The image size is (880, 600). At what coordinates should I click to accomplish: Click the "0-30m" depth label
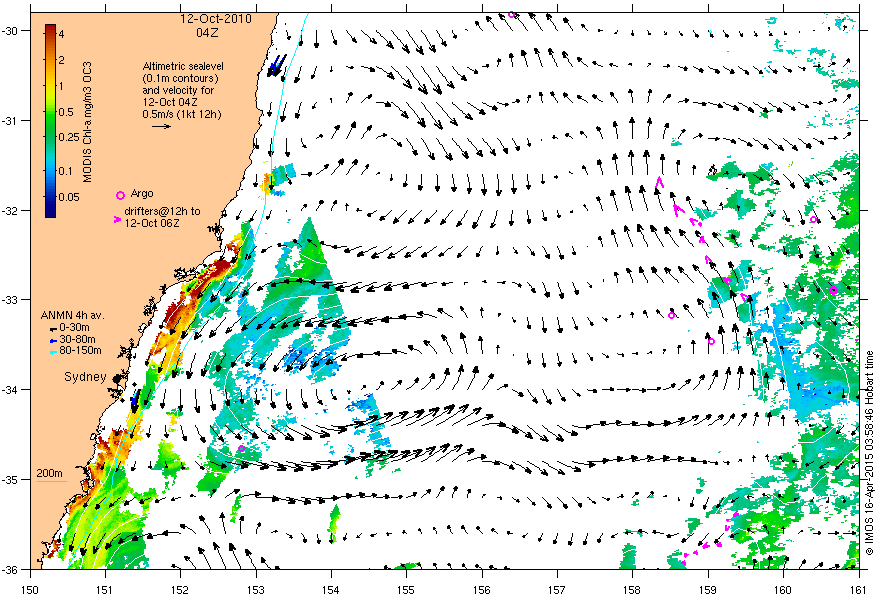point(75,327)
